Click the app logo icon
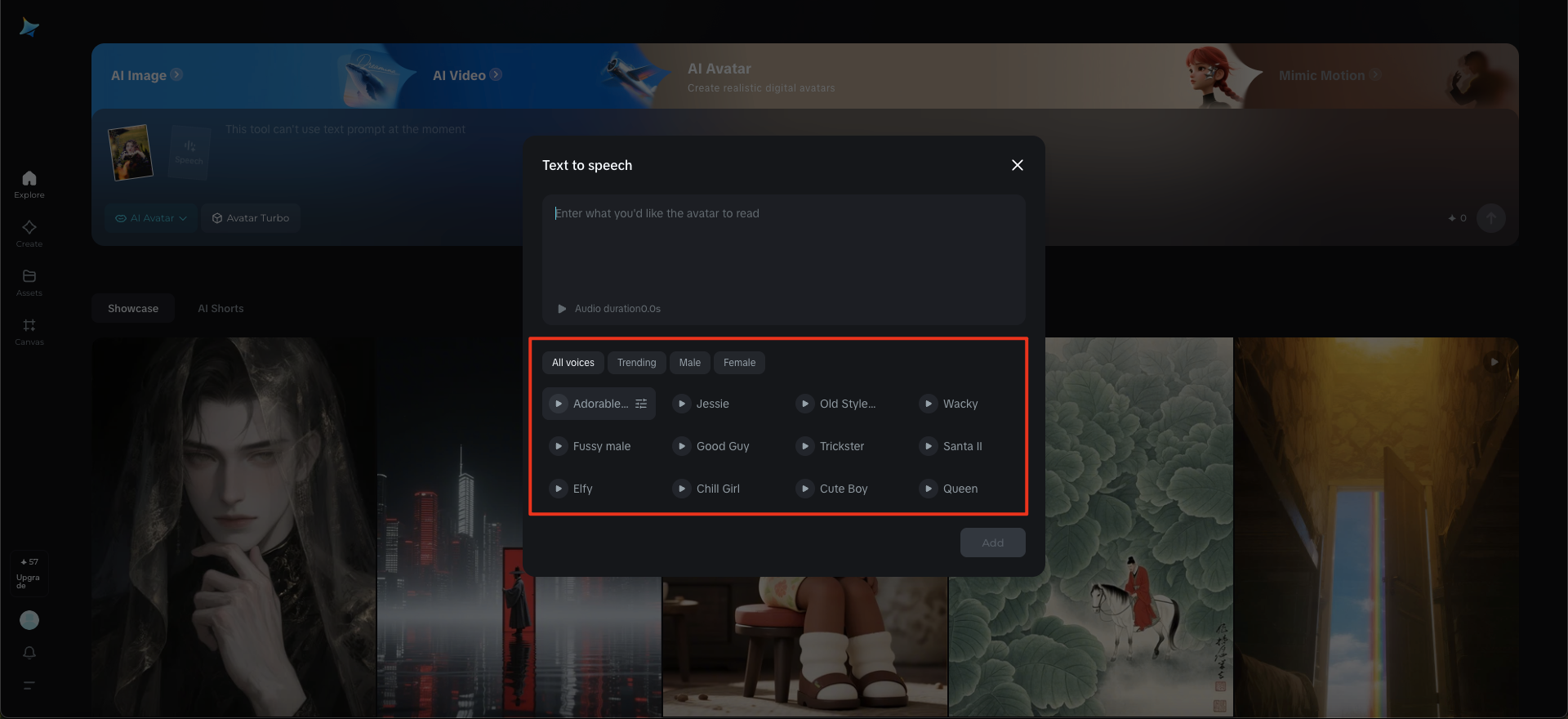Screen dimensions: 1568x719 pos(29,28)
